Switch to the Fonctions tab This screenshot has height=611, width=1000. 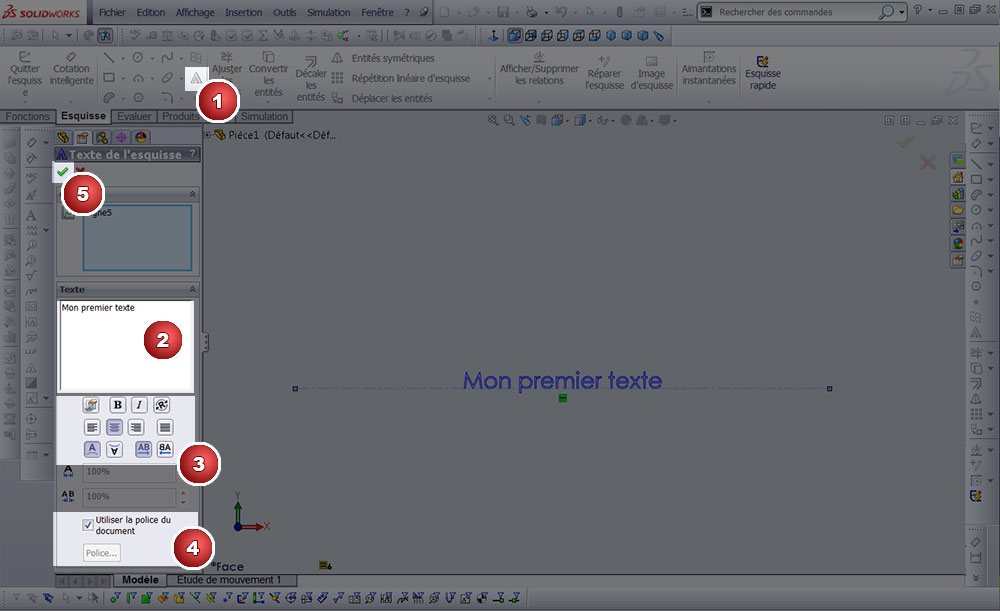[x=27, y=116]
